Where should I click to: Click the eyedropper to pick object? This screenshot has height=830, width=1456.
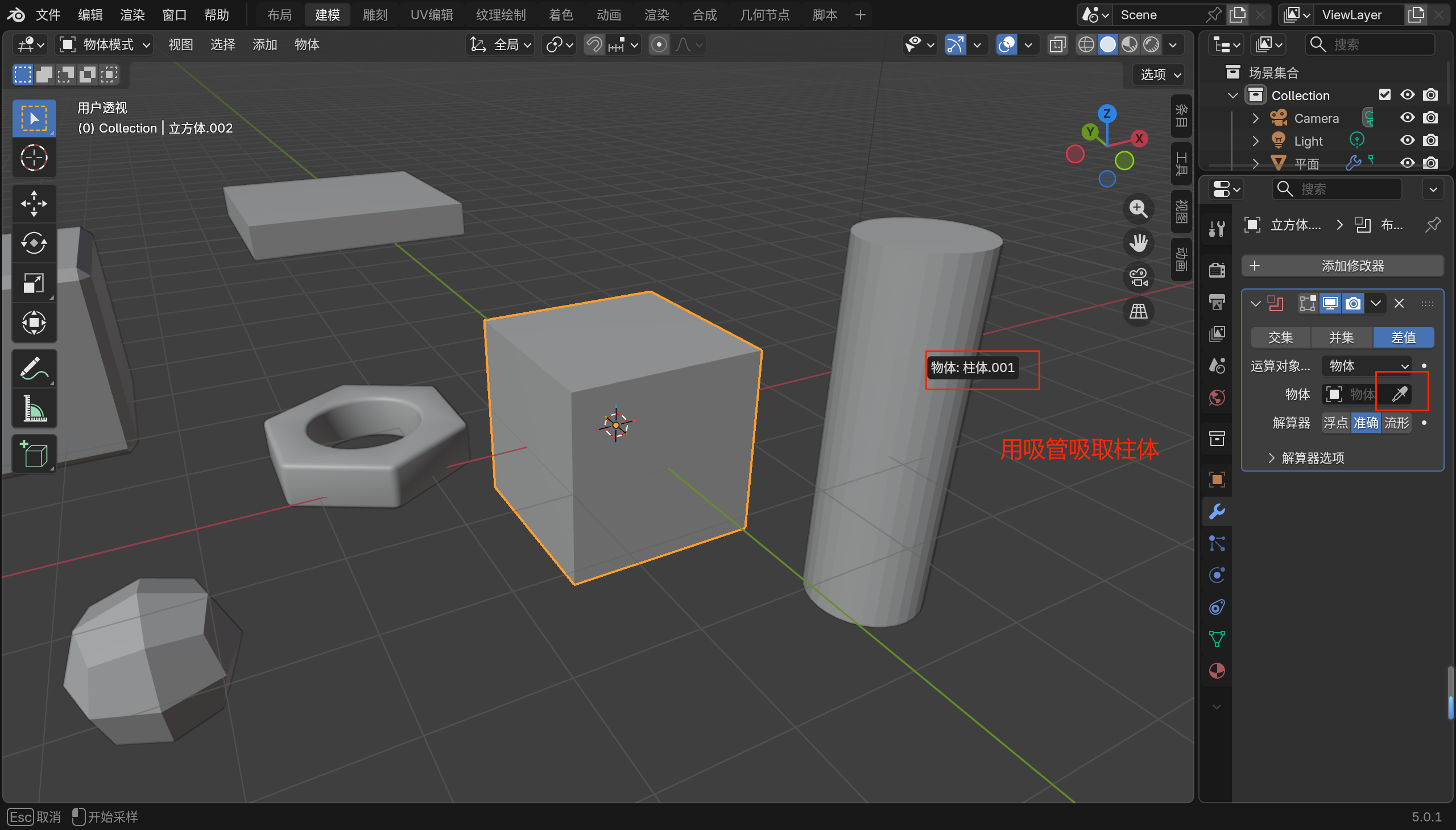[1399, 394]
